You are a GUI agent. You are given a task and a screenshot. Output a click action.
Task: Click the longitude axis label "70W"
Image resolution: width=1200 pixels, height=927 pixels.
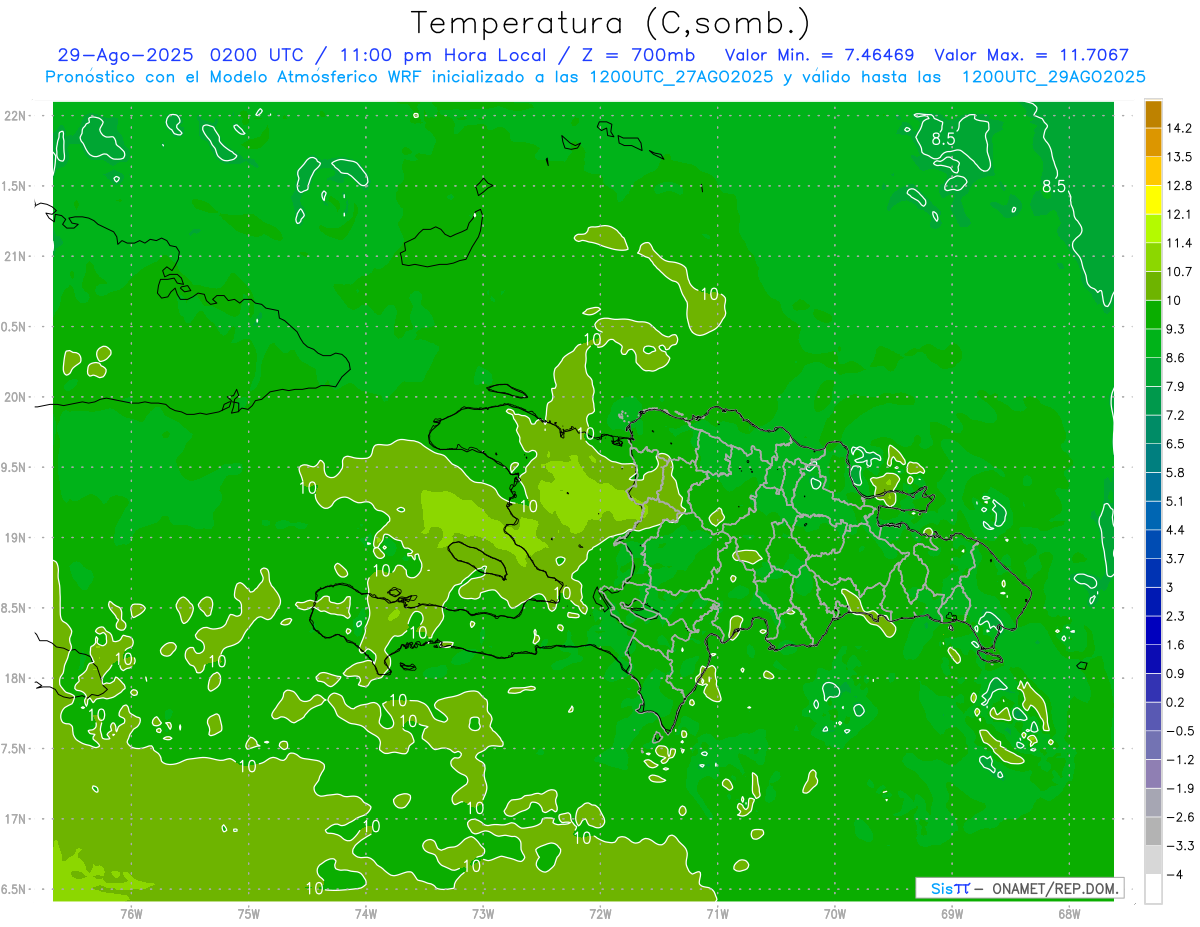point(835,914)
